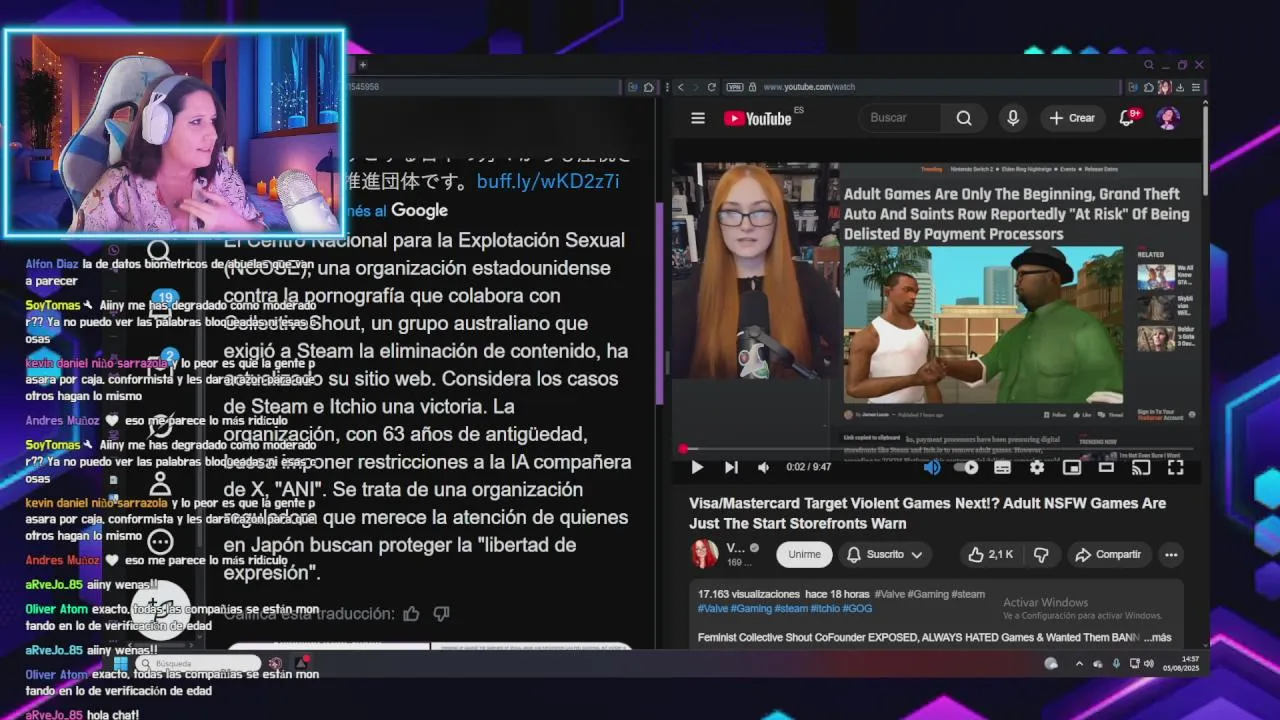Click the video title text
1280x720 pixels.
[x=927, y=513]
